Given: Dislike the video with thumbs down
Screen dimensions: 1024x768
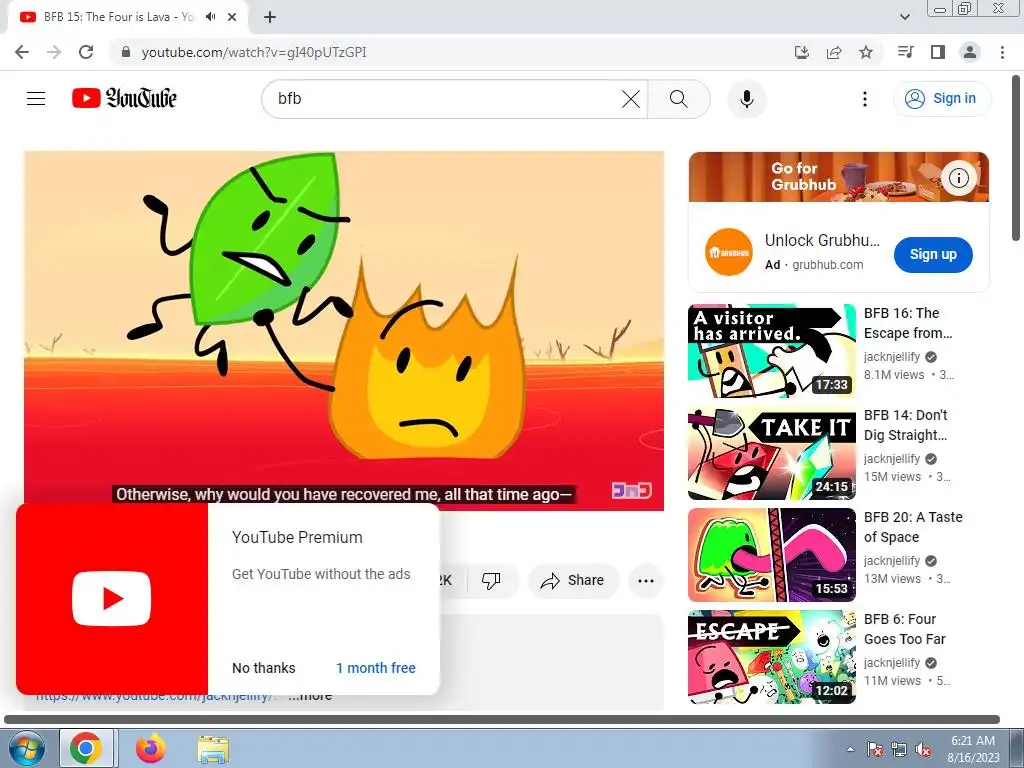Looking at the screenshot, I should [491, 580].
